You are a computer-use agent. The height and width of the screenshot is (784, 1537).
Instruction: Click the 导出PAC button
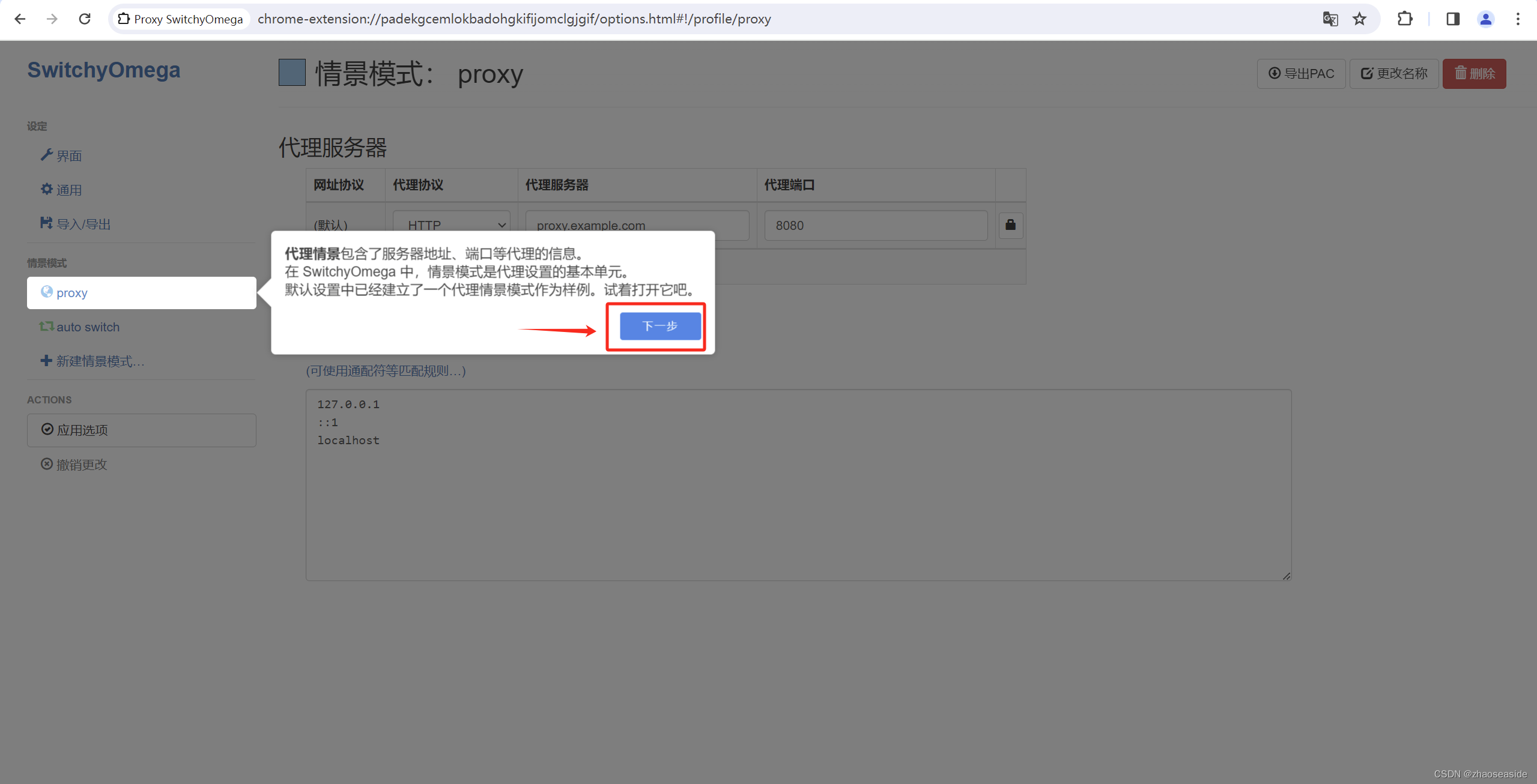(x=1301, y=74)
